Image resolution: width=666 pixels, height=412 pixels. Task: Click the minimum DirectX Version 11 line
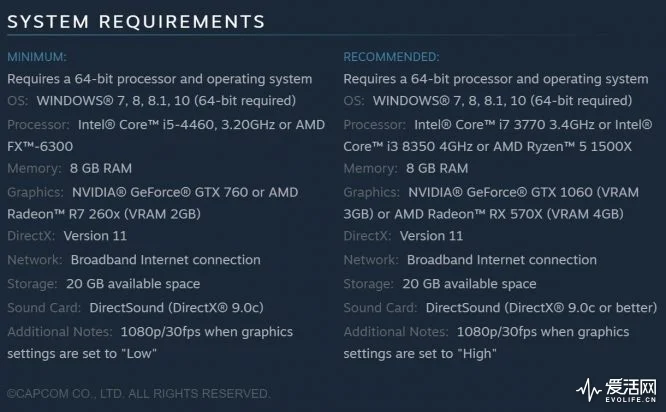(67, 236)
